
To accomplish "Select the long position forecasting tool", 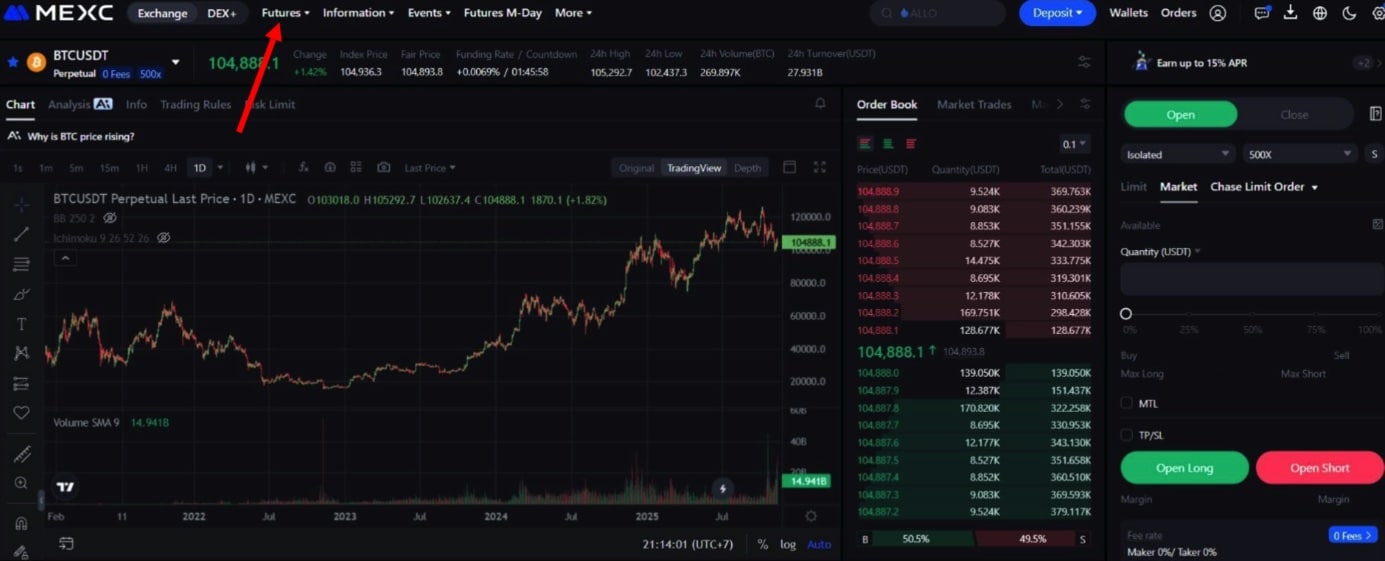I will click(21, 383).
